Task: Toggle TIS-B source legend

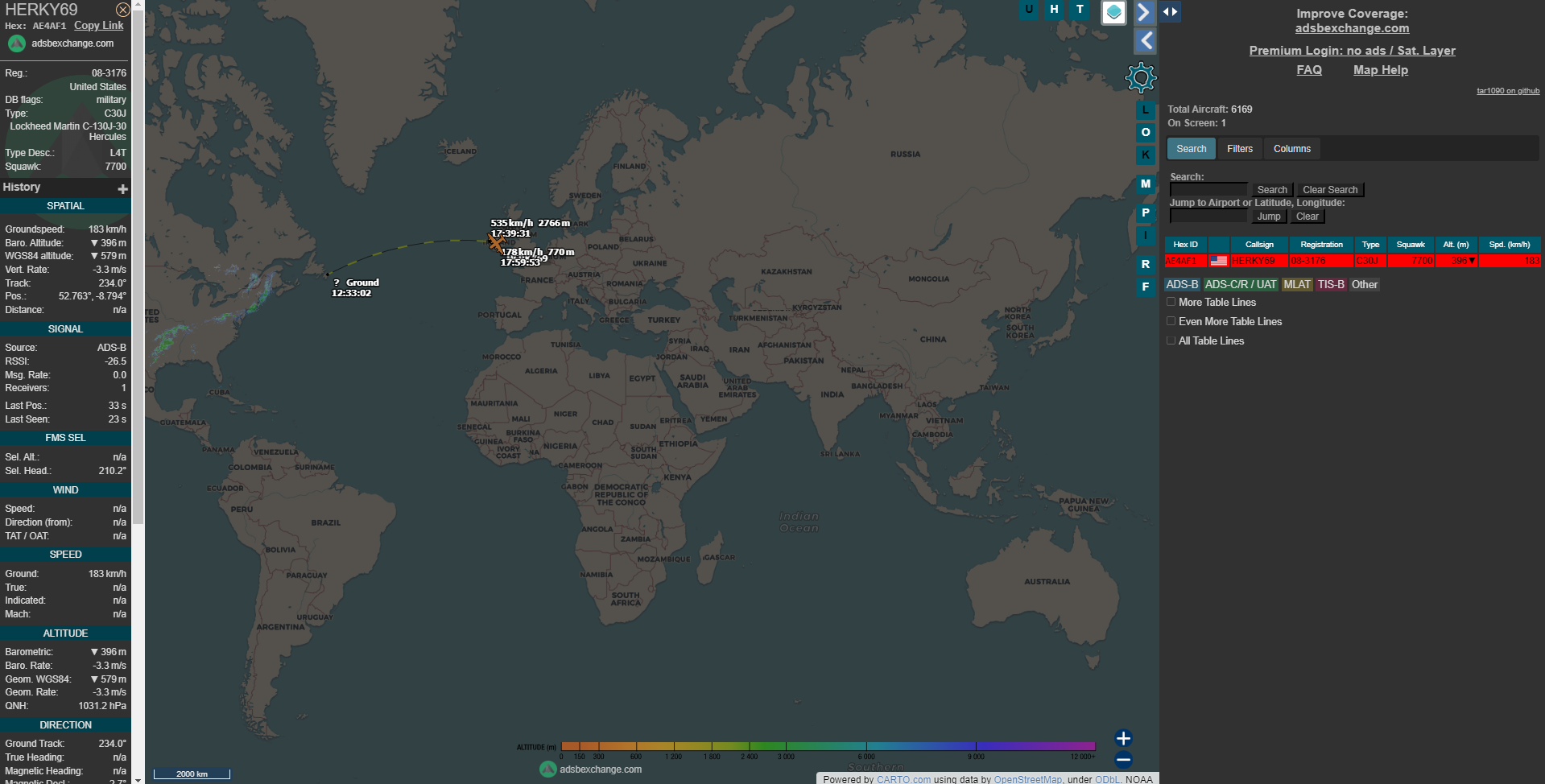Action: (x=1331, y=285)
